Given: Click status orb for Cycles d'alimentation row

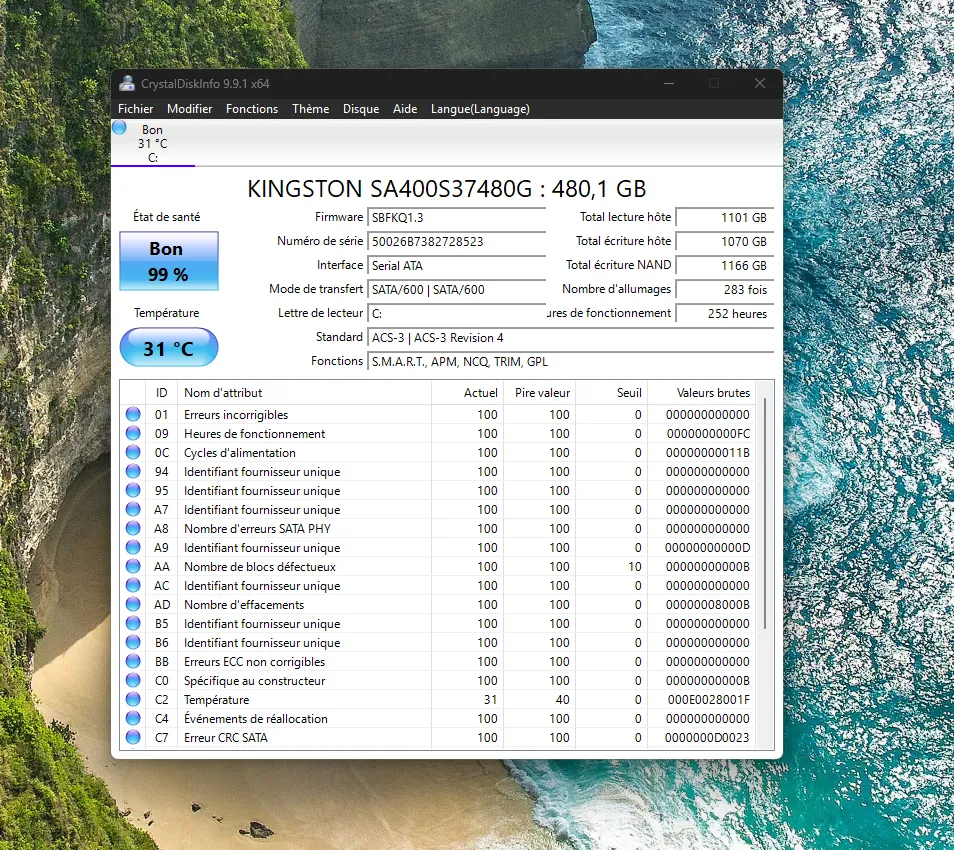Looking at the screenshot, I should pyautogui.click(x=133, y=452).
